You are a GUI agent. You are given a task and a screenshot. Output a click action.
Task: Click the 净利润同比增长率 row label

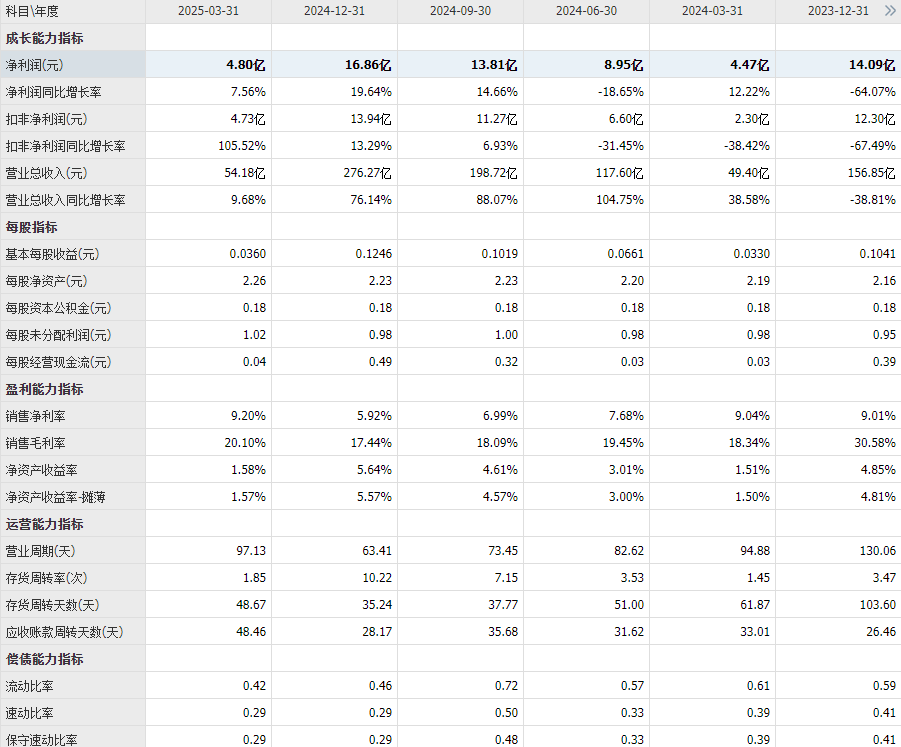click(x=53, y=92)
